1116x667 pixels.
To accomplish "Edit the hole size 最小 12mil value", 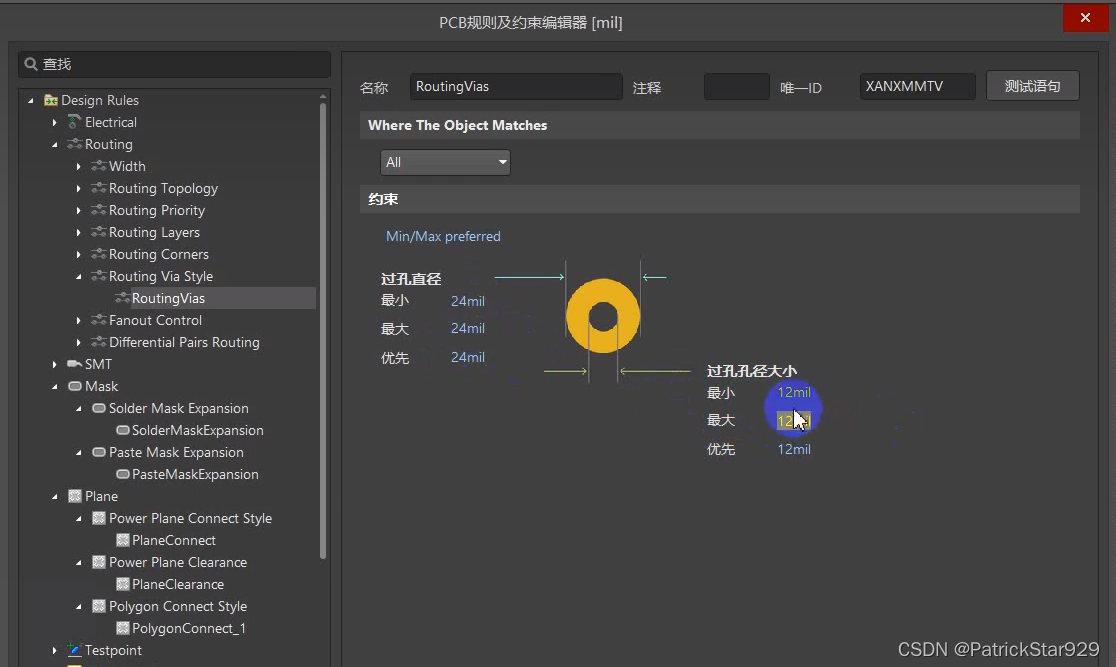I will pos(794,392).
